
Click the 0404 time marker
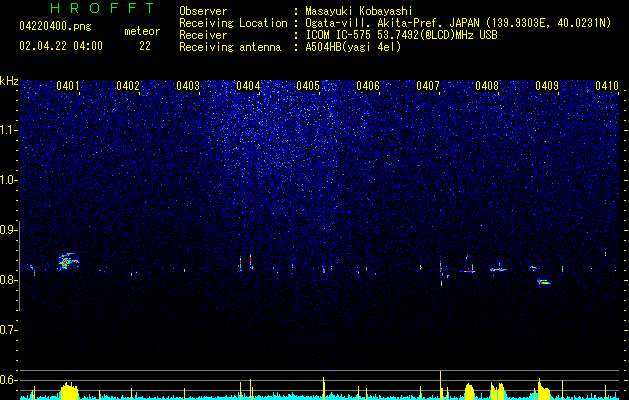tap(248, 86)
